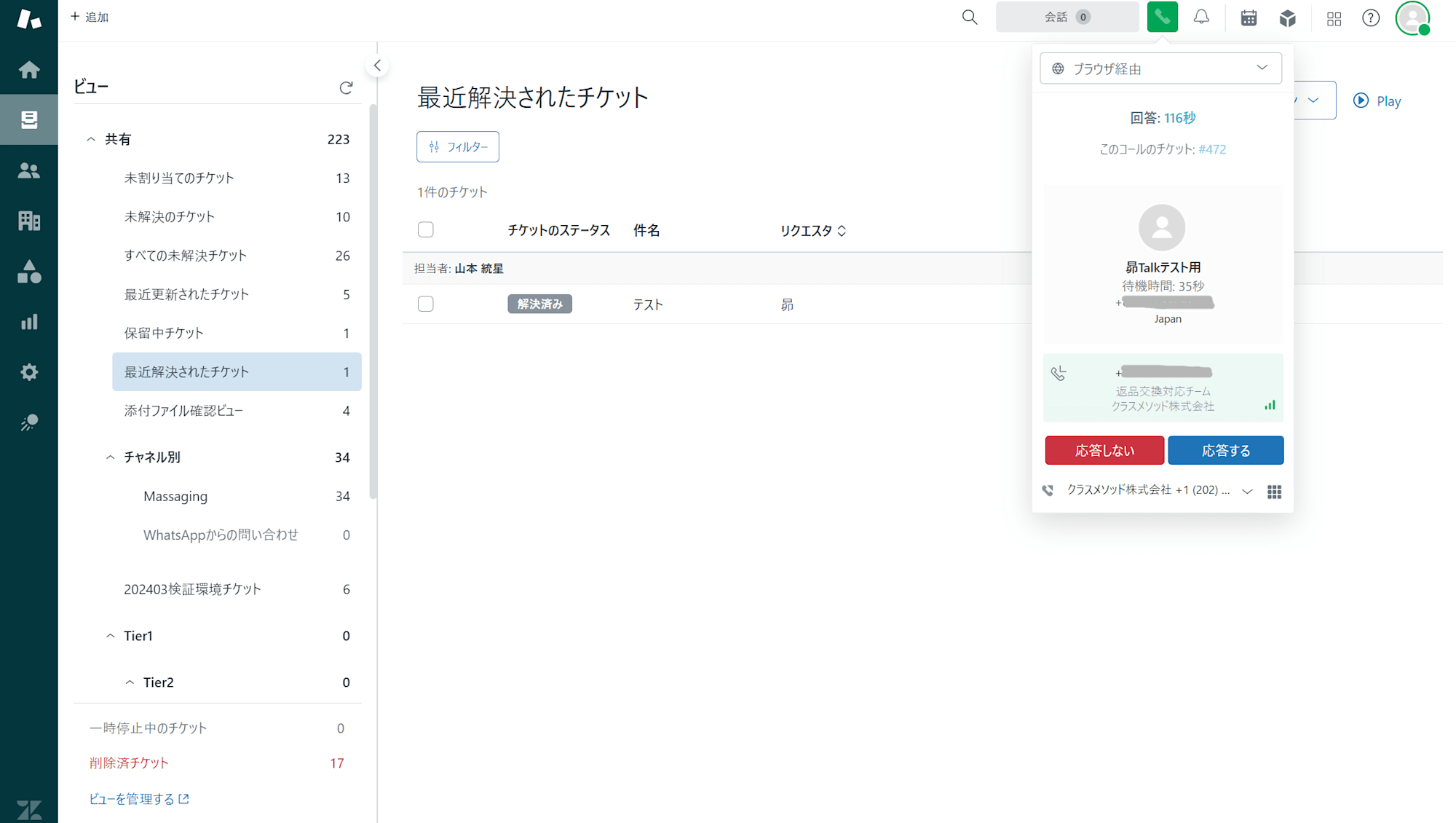This screenshot has height=823, width=1456.
Task: Click requester 昴 in ticket row
Action: pyautogui.click(x=787, y=305)
